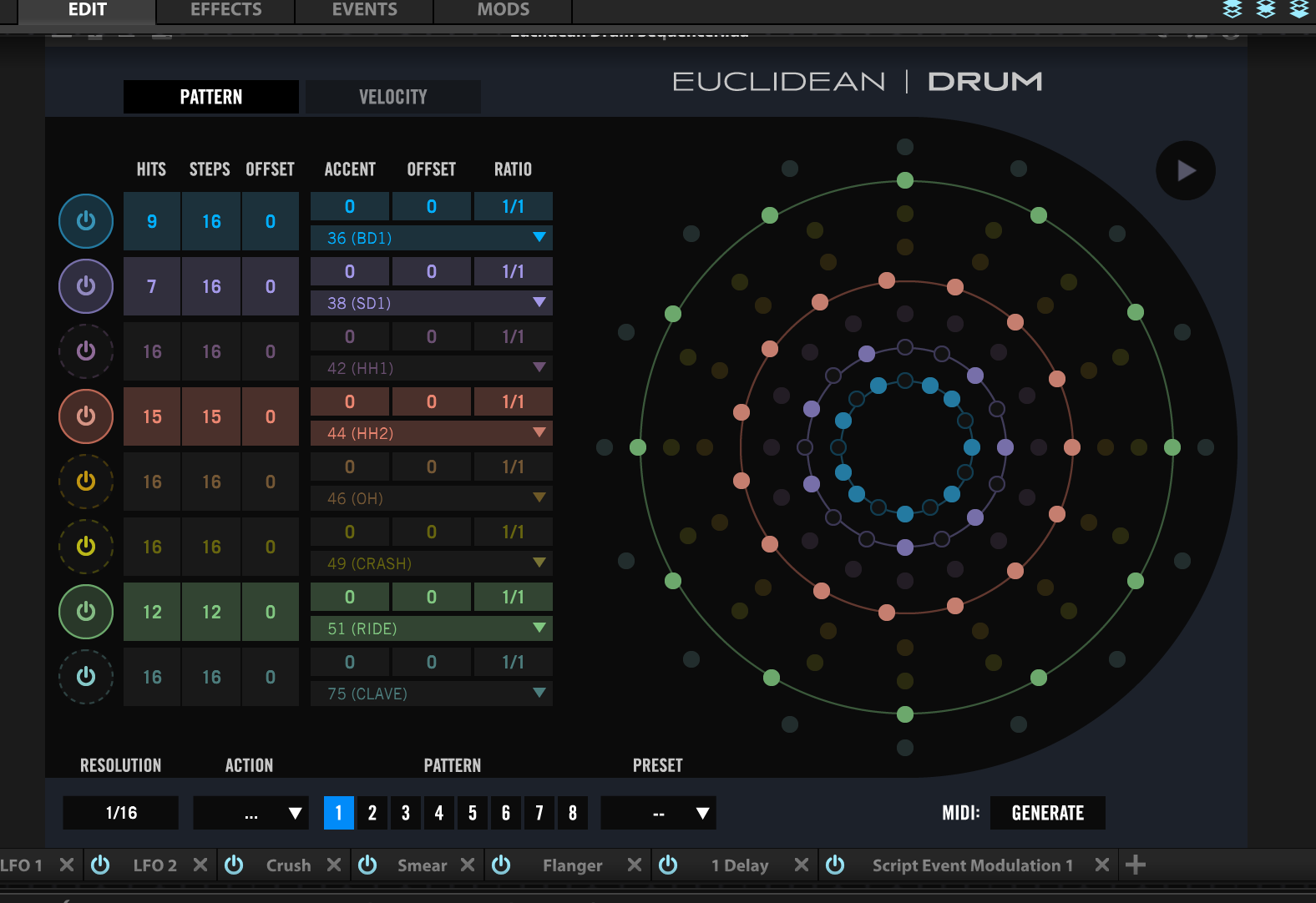
Task: Select the PATTERN view tab
Action: pyautogui.click(x=211, y=97)
